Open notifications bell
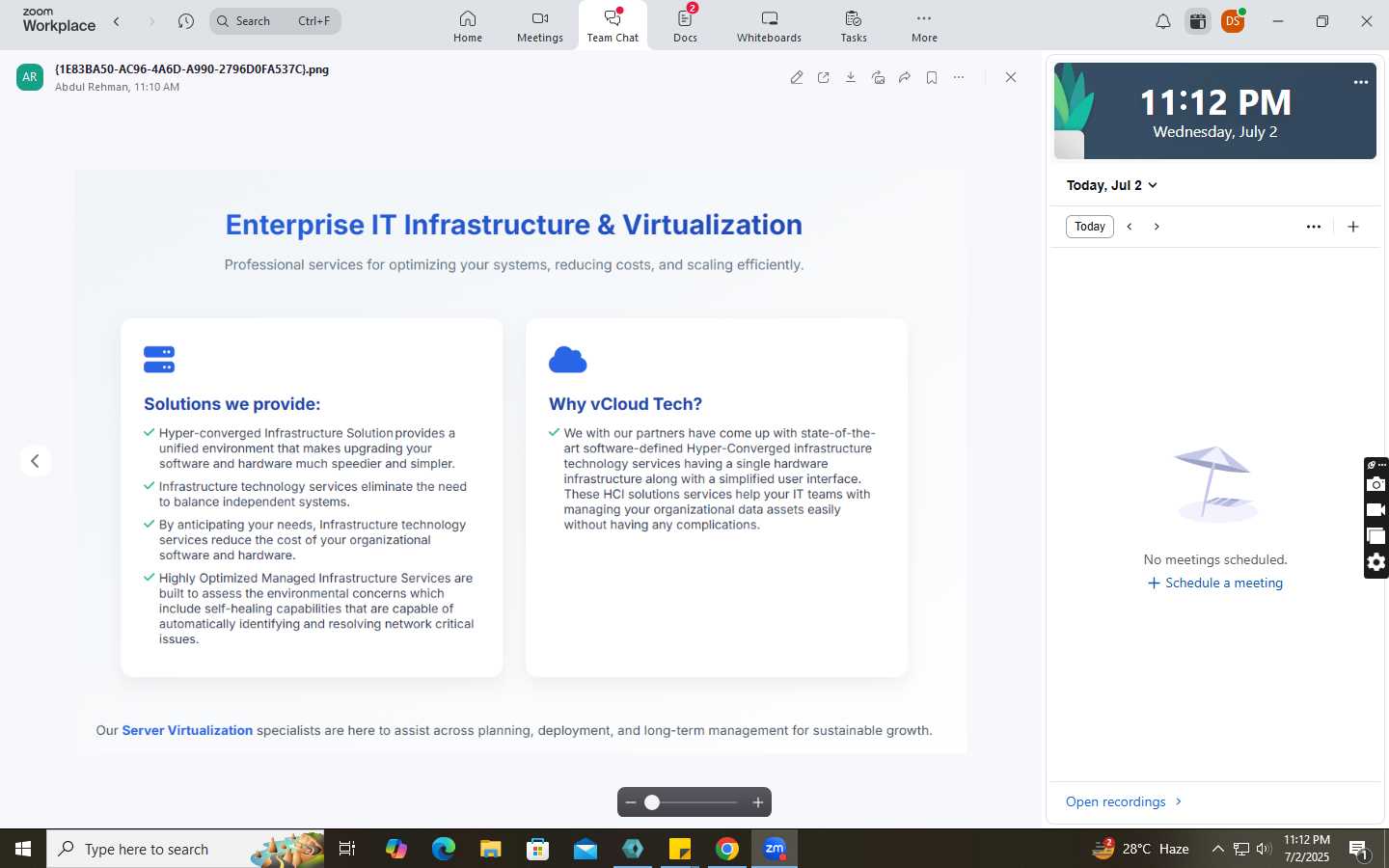Screen dimensions: 1389x868 click(1163, 21)
